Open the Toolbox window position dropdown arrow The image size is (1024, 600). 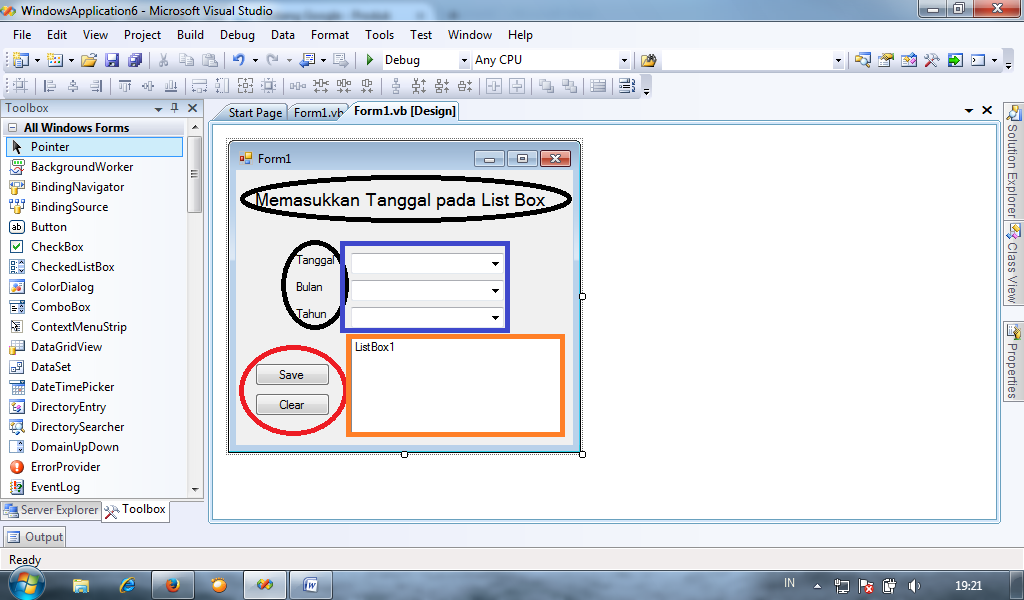158,108
